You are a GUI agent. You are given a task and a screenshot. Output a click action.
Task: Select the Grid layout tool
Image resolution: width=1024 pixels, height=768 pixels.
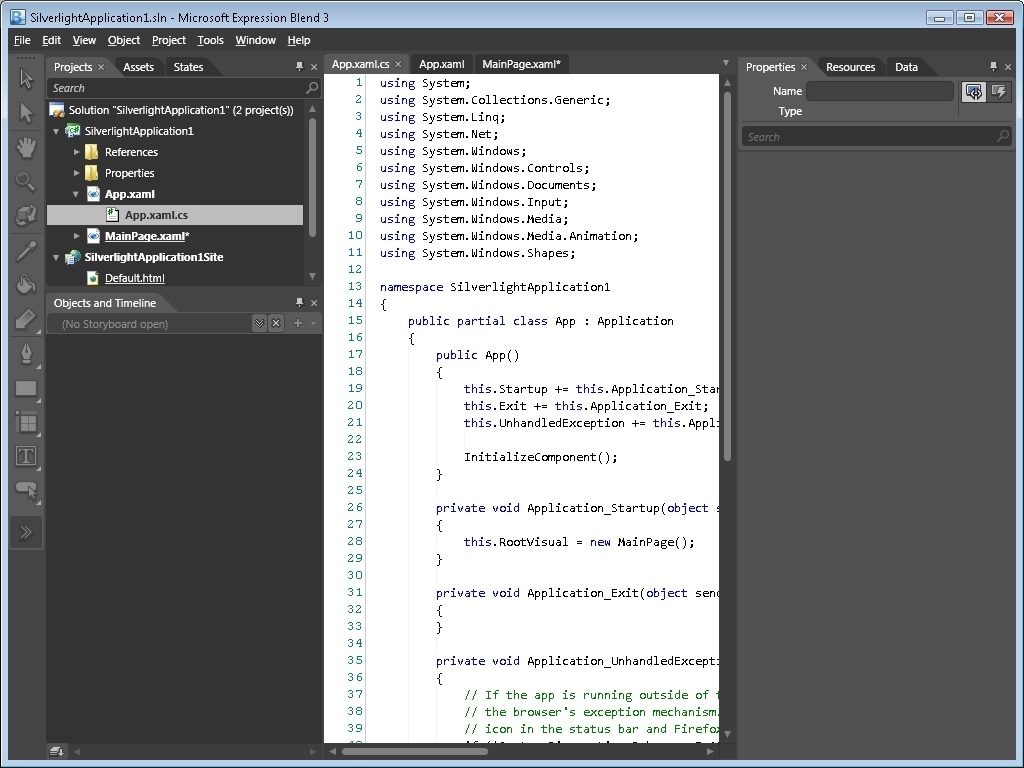pos(26,423)
